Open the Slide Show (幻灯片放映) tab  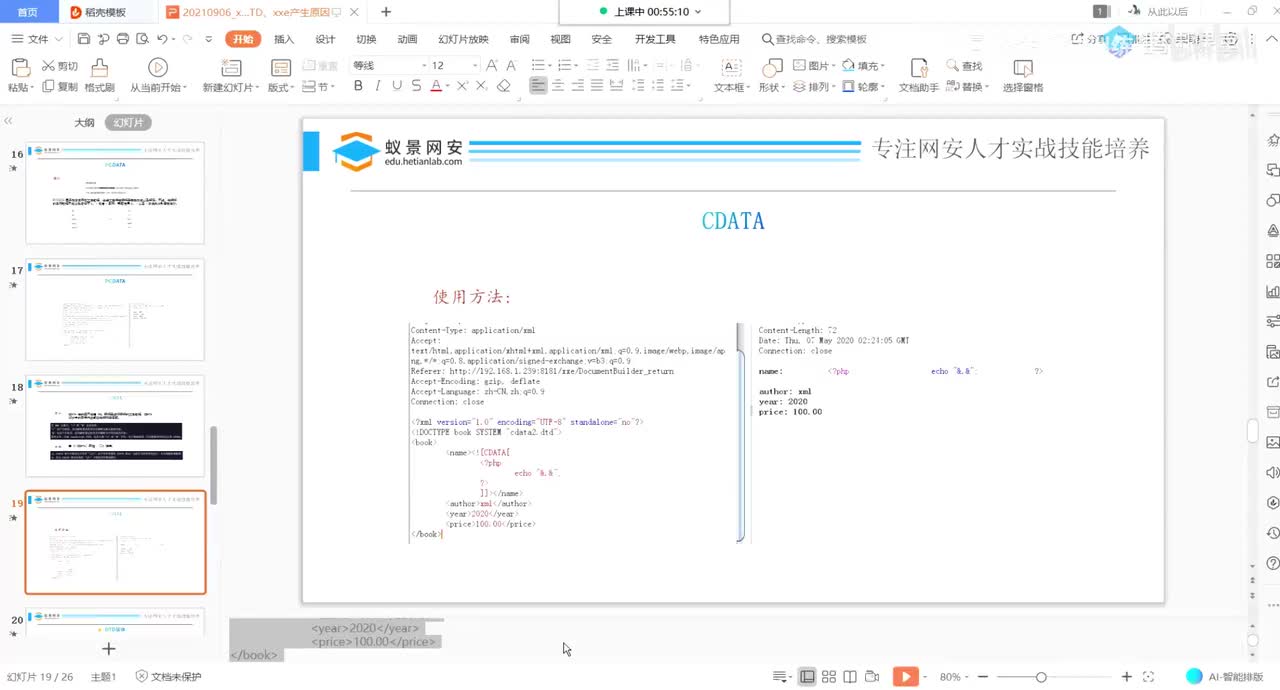(x=463, y=39)
